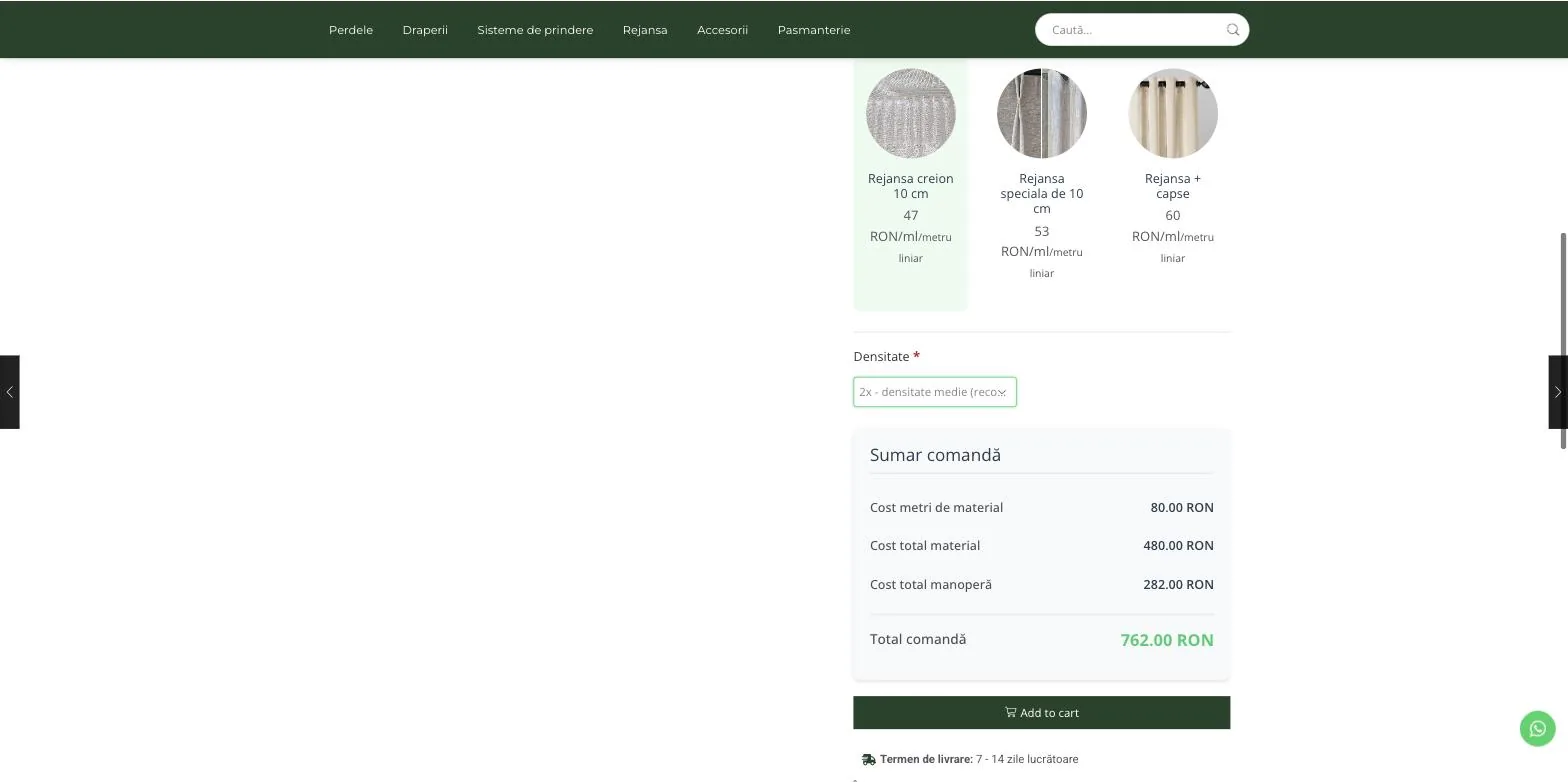The image size is (1568, 782).
Task: Open the Draperii menu
Action: [425, 30]
